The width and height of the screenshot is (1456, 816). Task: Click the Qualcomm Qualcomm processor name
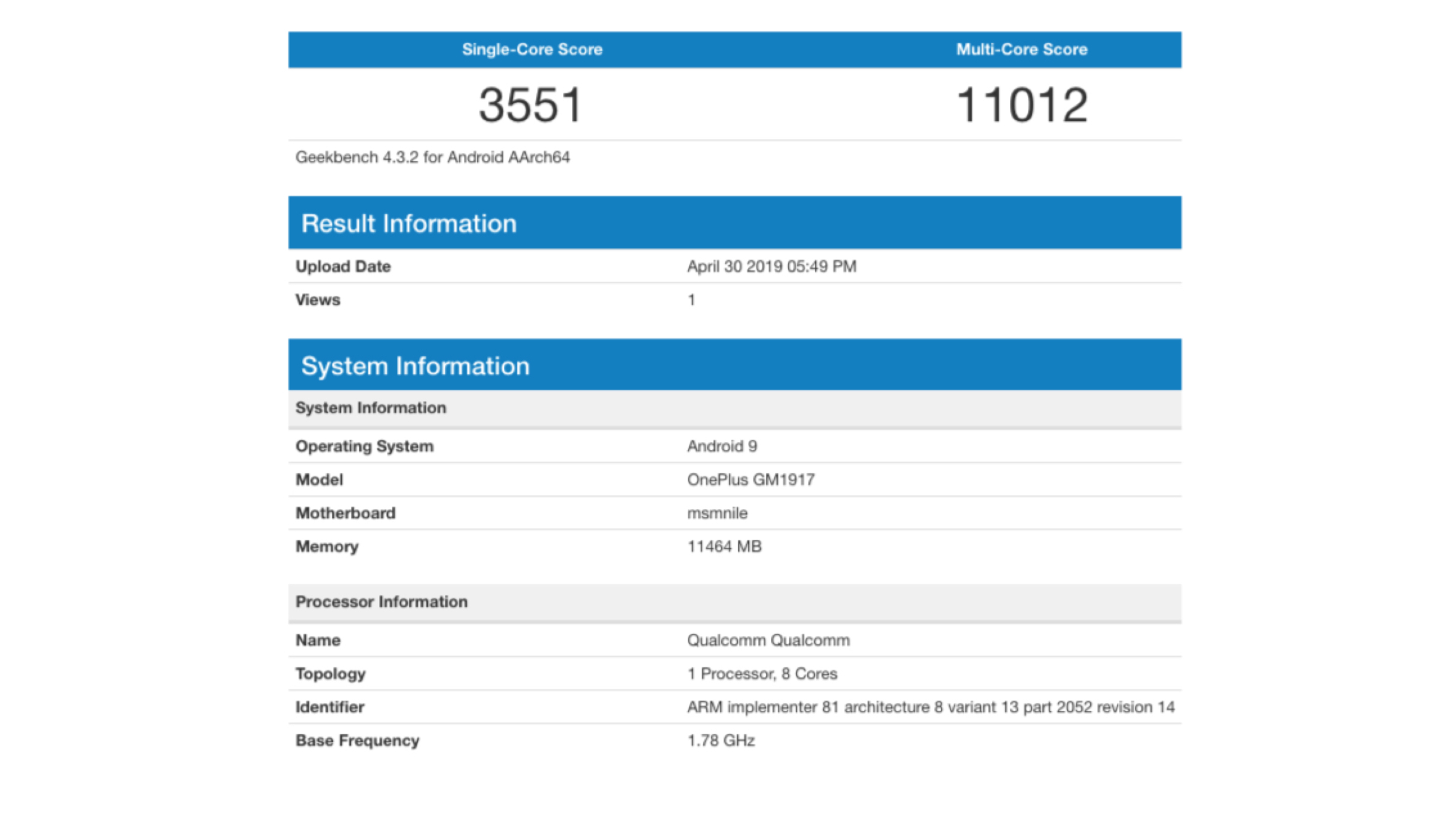(768, 640)
